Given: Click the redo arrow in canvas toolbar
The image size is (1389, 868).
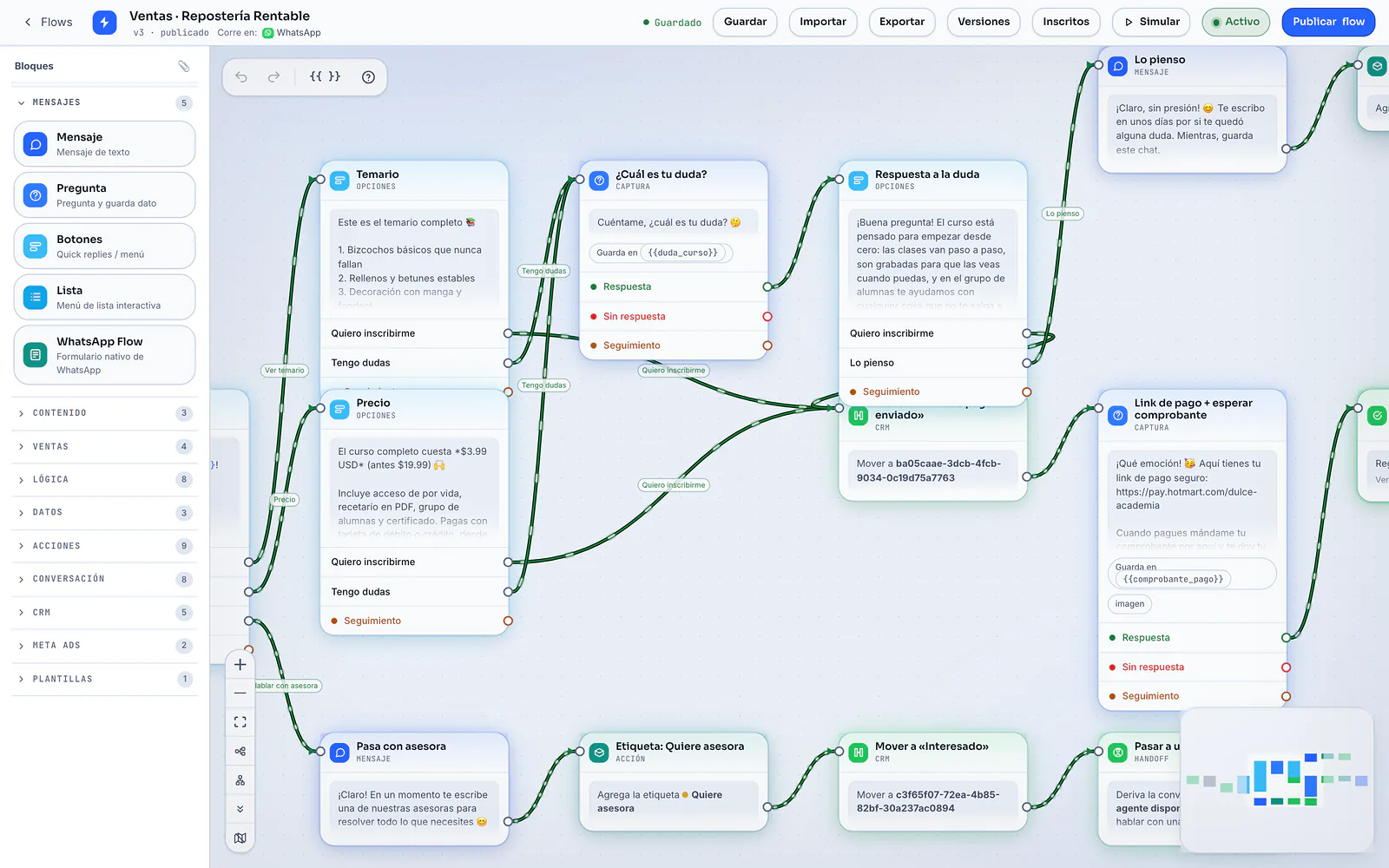Looking at the screenshot, I should pyautogui.click(x=273, y=77).
